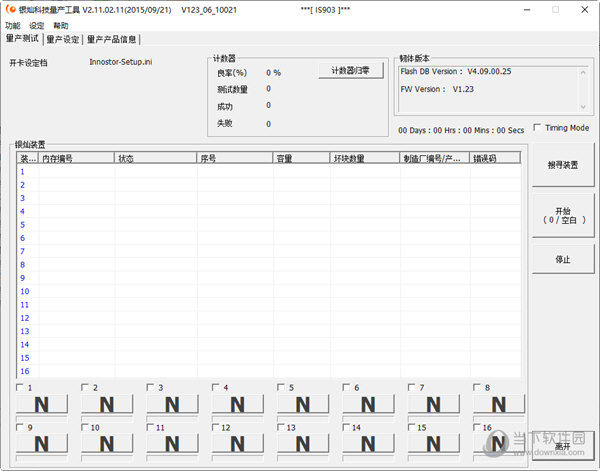Click the N status button for port 7
Screen dimensions: 600x471
tap(434, 404)
